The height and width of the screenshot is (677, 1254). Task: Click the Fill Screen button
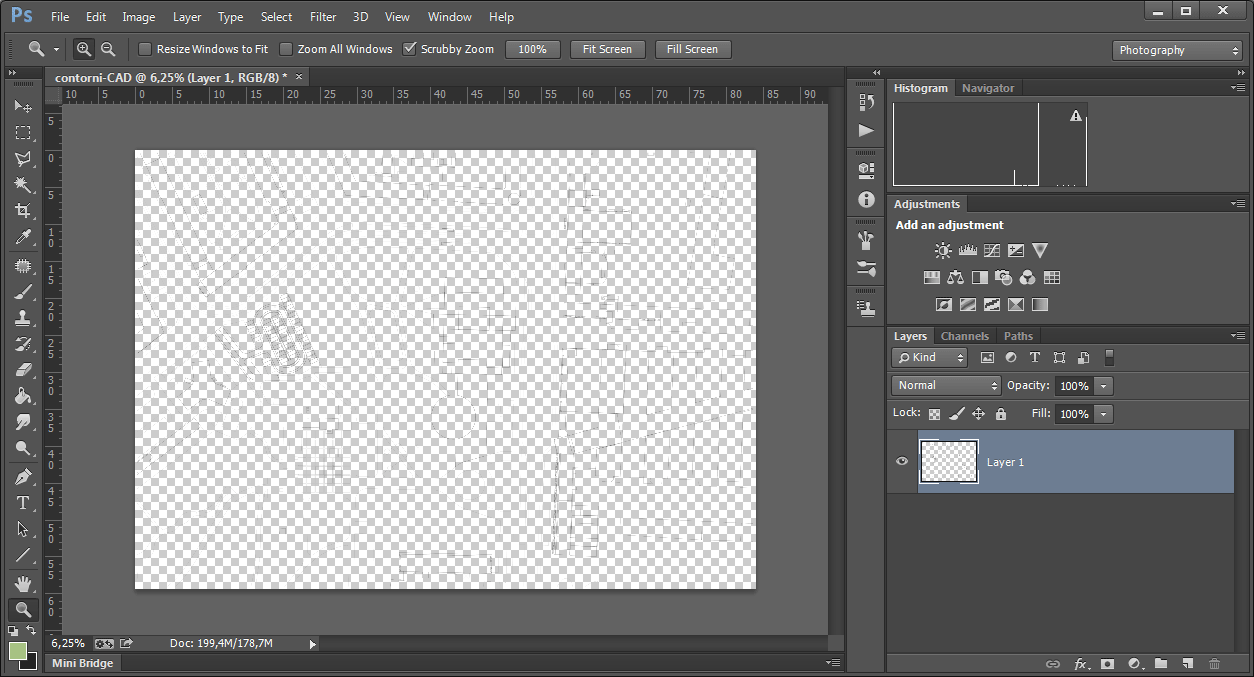click(x=692, y=49)
